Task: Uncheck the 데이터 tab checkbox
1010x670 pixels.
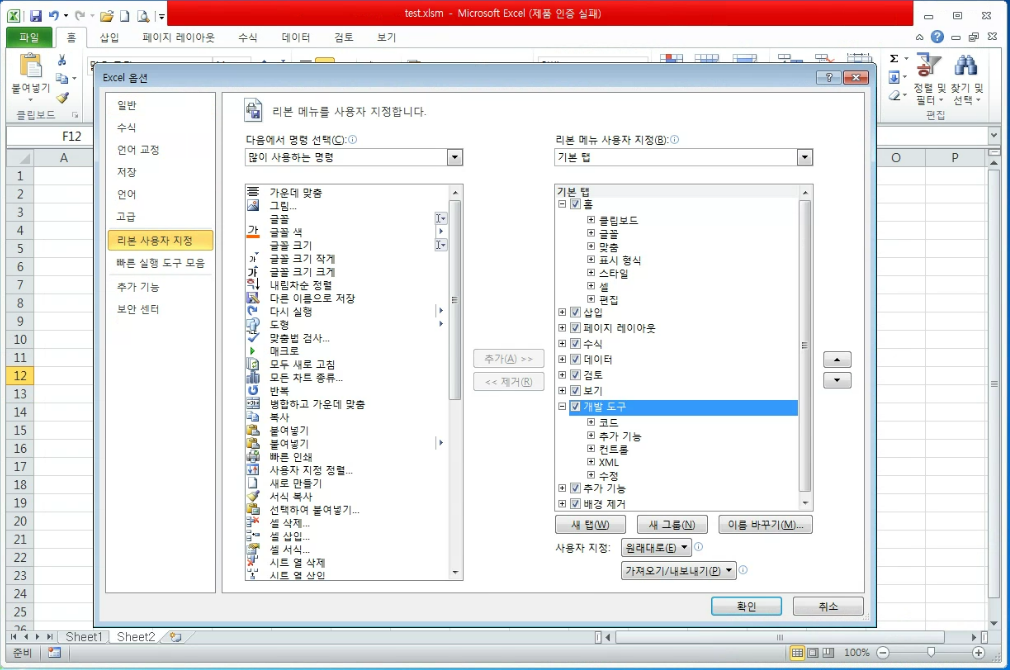Action: click(576, 359)
